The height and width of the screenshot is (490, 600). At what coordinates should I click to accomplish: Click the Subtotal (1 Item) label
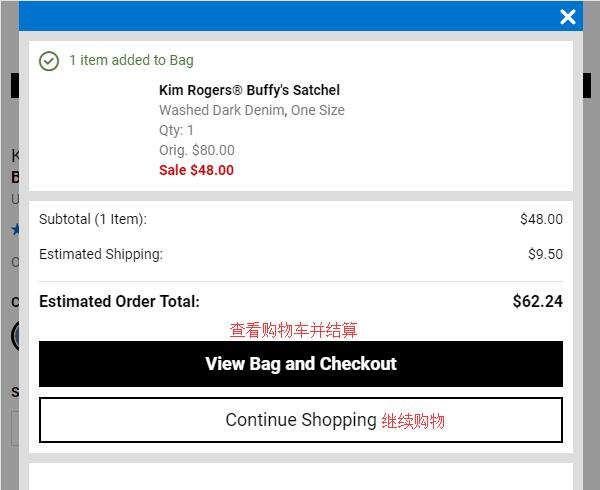pyautogui.click(x=93, y=219)
